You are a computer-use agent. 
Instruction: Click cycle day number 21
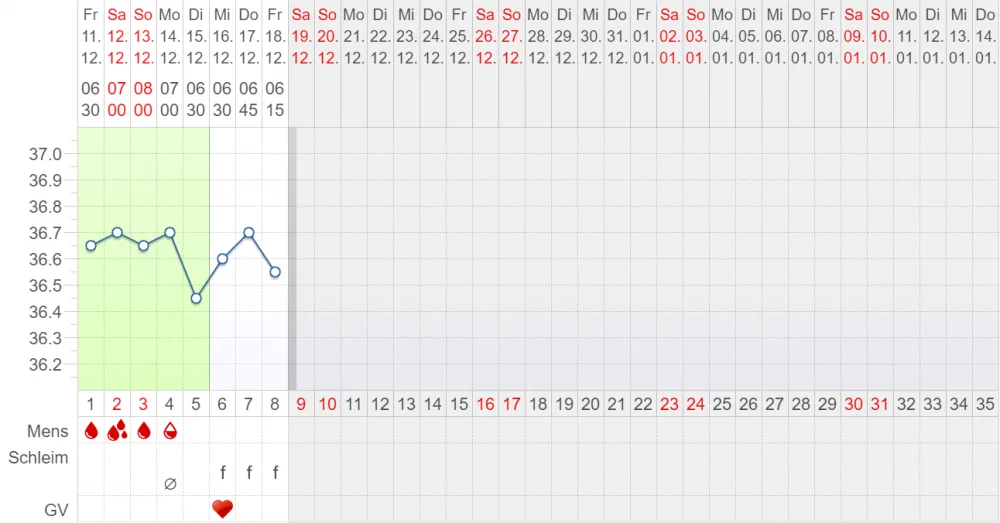coord(617,404)
